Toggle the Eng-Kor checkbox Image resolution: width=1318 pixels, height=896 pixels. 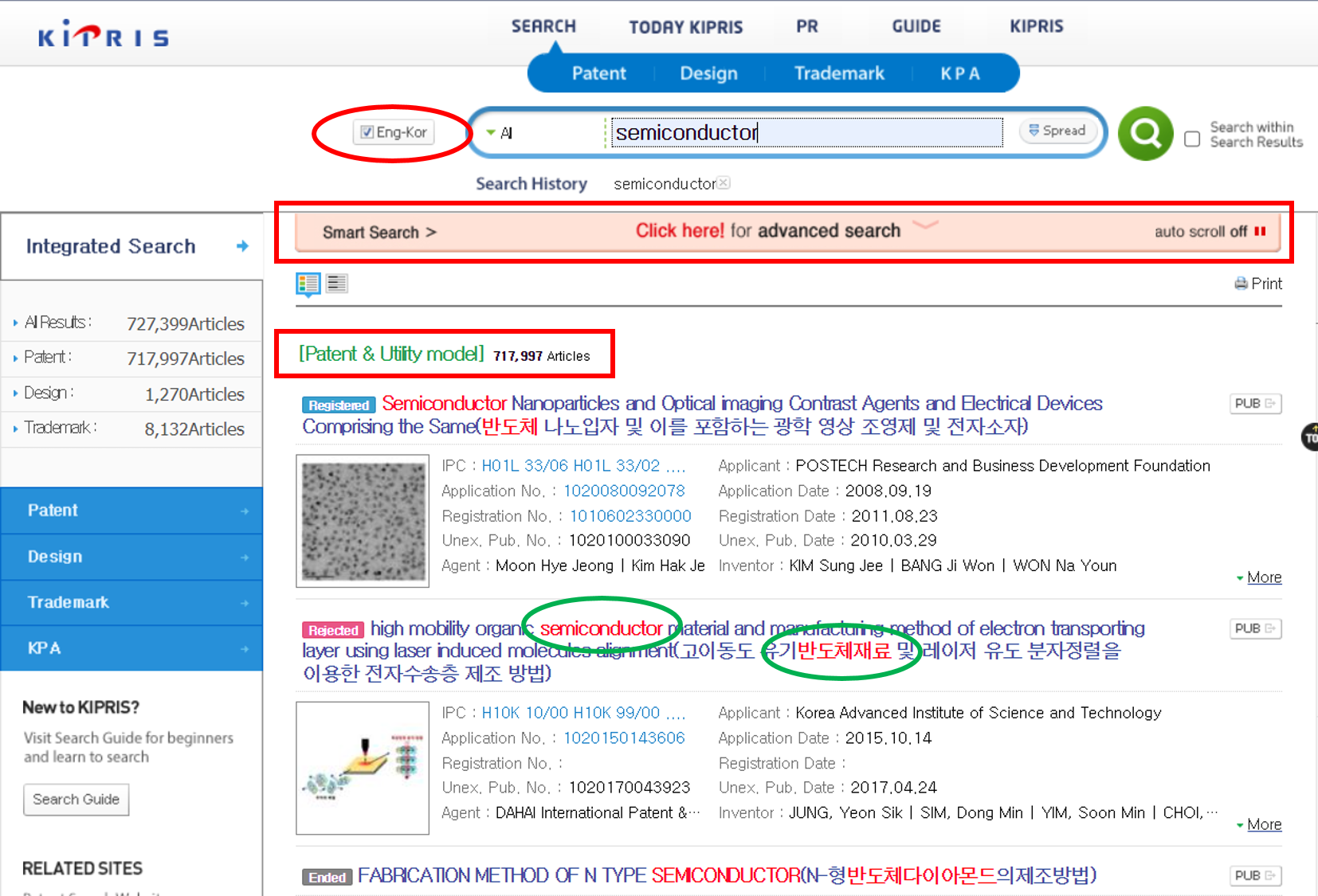pos(367,132)
